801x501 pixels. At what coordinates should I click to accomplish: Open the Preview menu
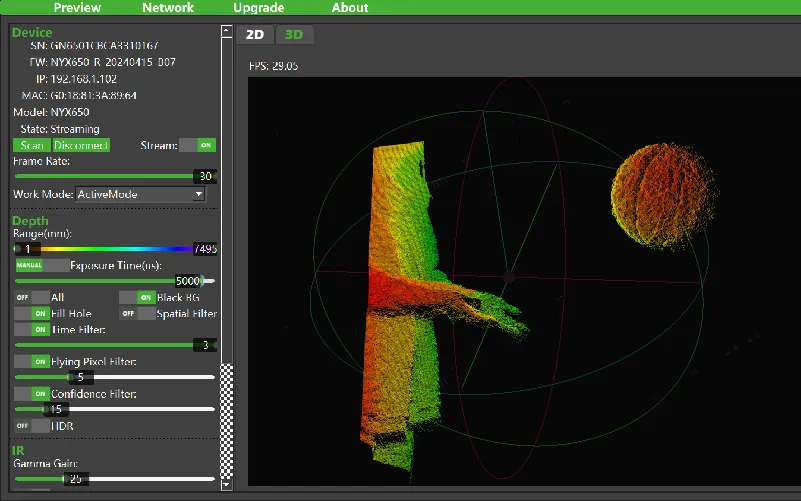click(77, 8)
